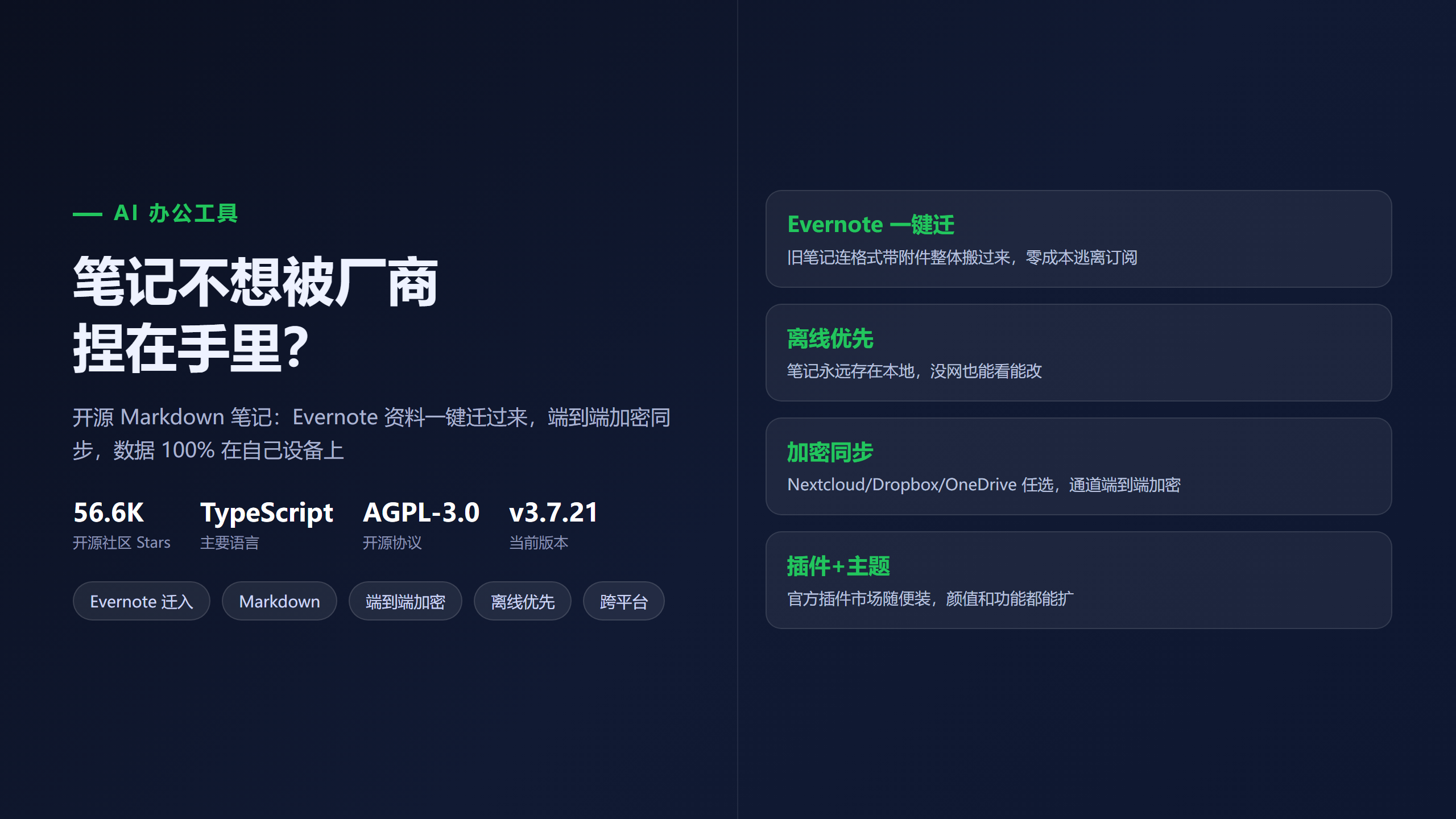Screen dimensions: 1456x819
Task: Click the description 旧笔记连格式带附件整体搬过来
Action: [x=962, y=258]
